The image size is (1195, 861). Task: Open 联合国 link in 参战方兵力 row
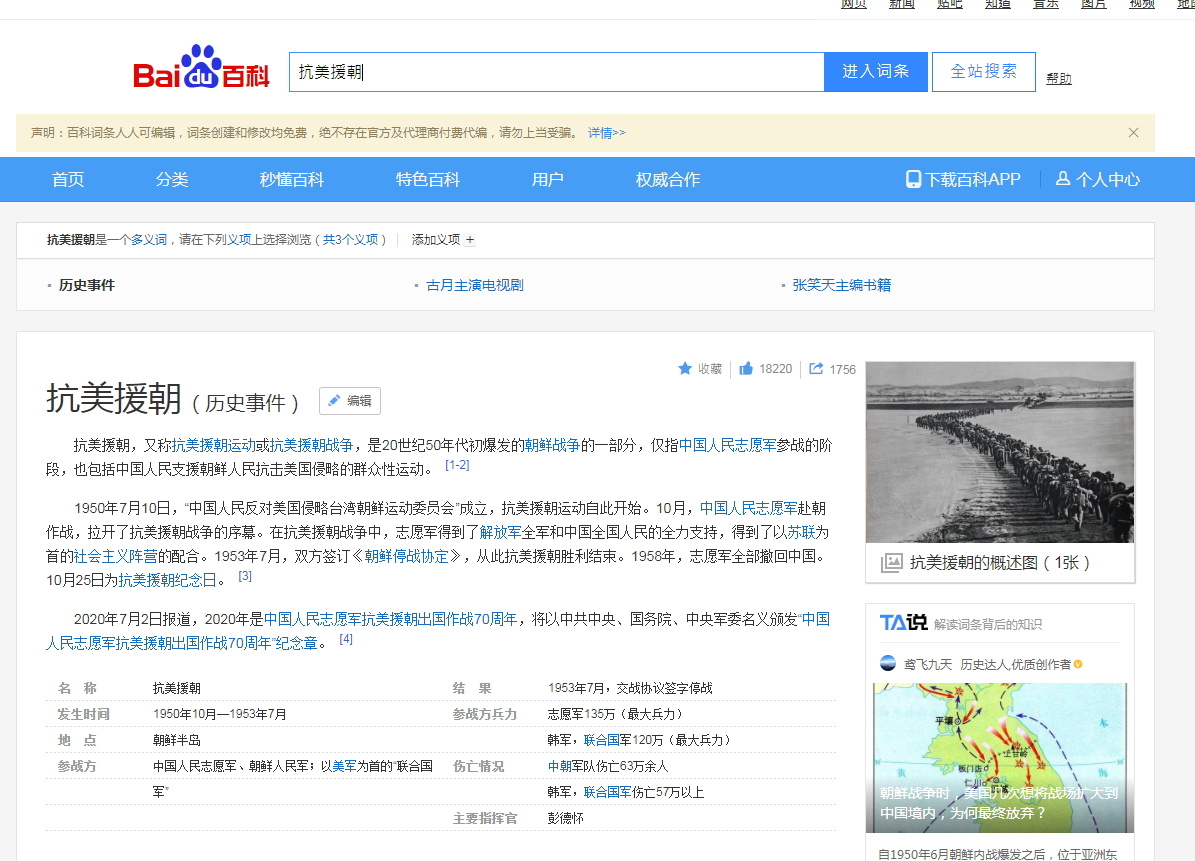coord(602,740)
